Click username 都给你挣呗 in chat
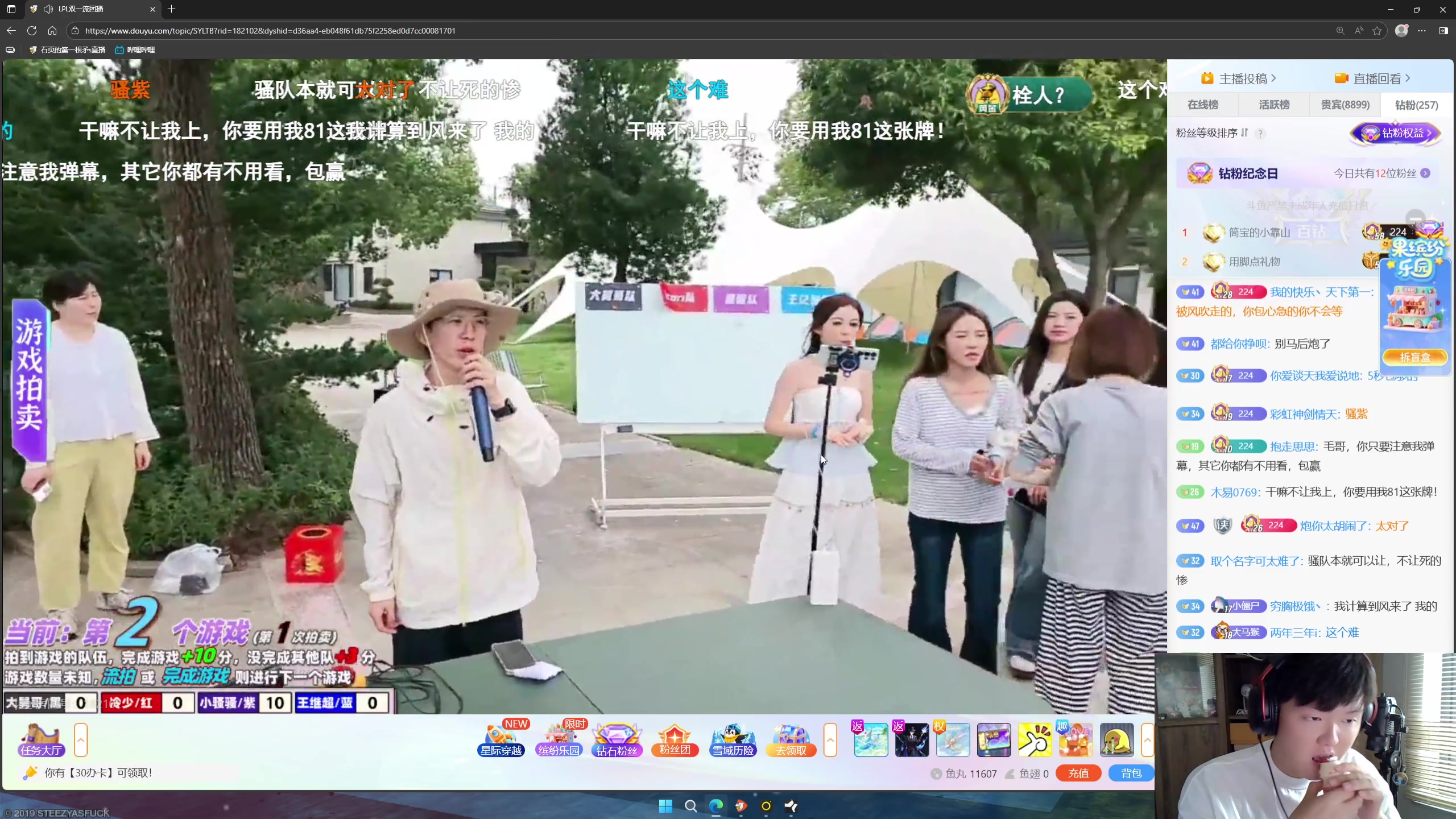This screenshot has width=1456, height=819. pos(1239,344)
